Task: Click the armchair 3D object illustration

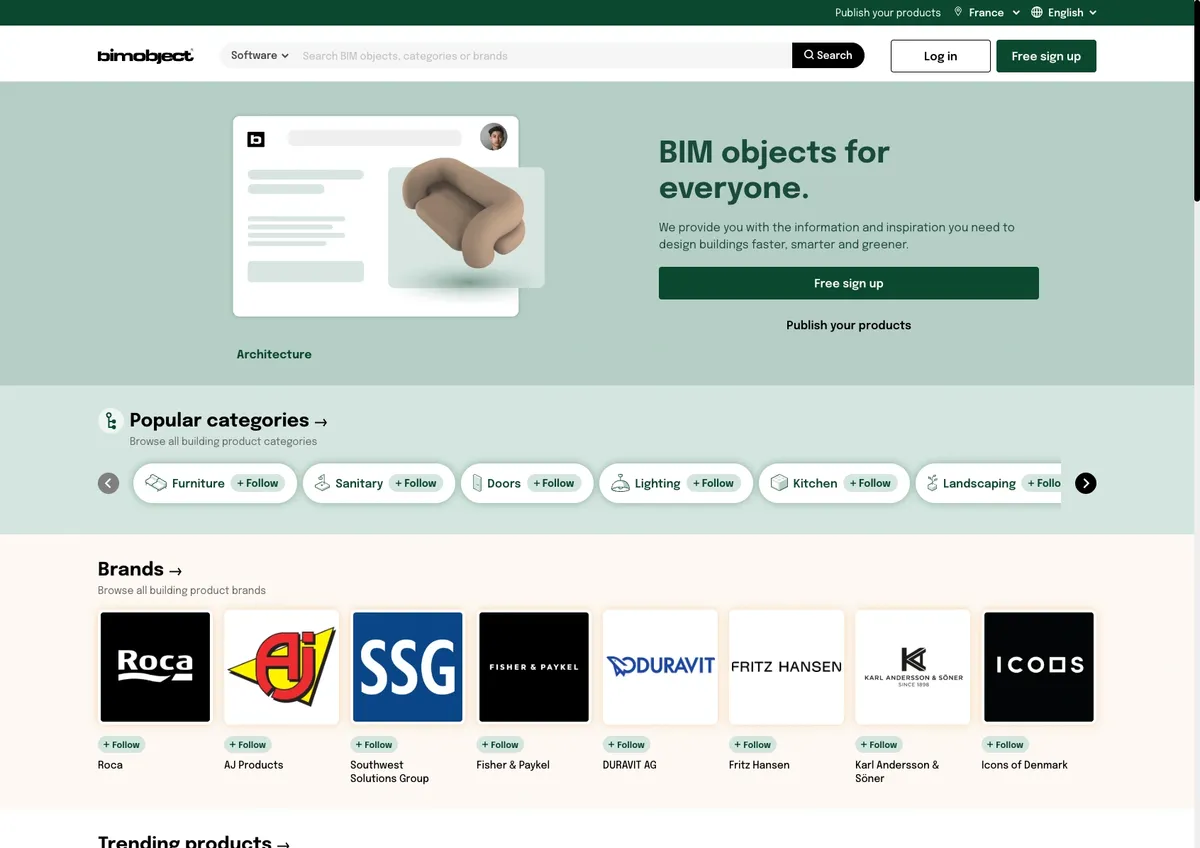Action: coord(462,212)
